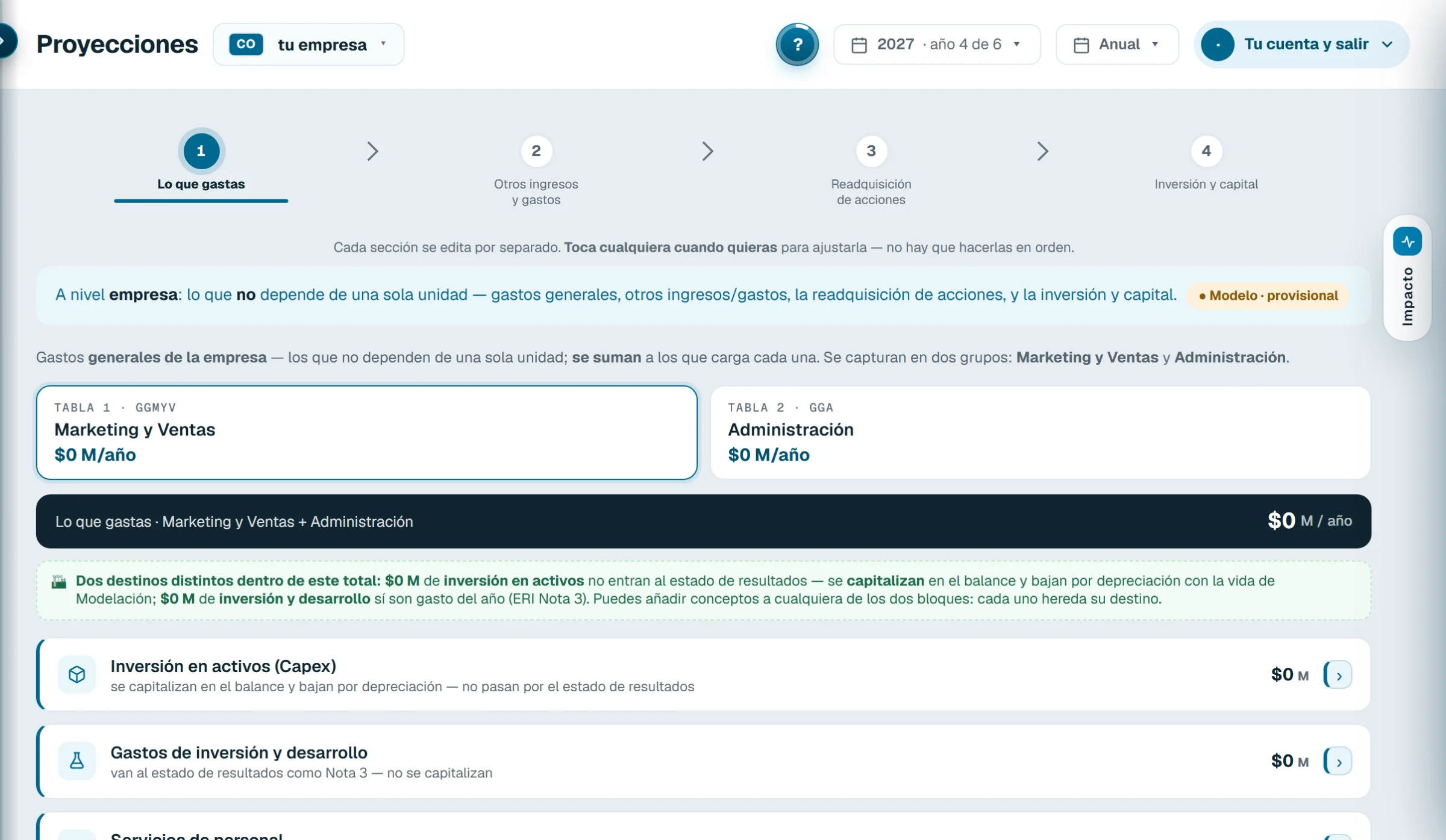Click the Lo que gastas total bar

[x=704, y=521]
